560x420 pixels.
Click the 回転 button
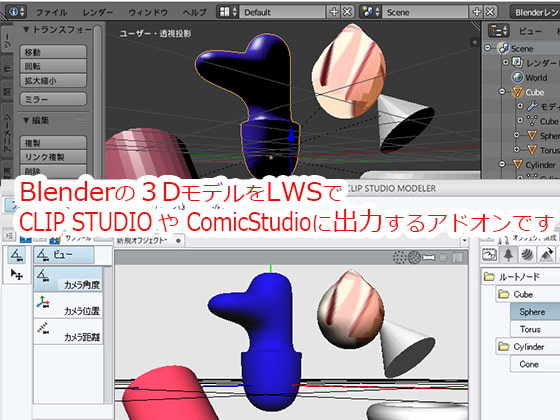[x=53, y=66]
